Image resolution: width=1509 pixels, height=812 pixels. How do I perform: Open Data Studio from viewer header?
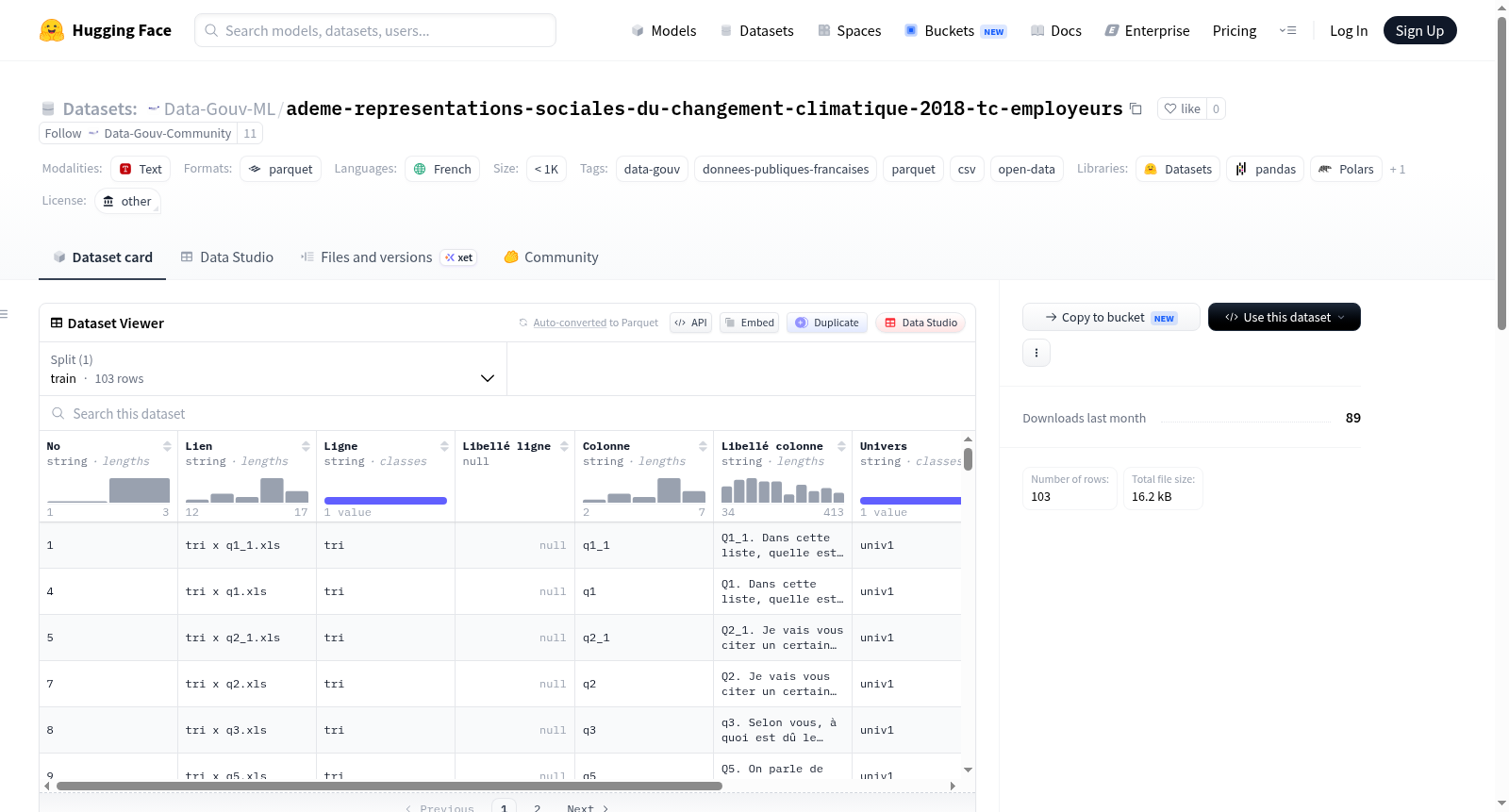(920, 323)
